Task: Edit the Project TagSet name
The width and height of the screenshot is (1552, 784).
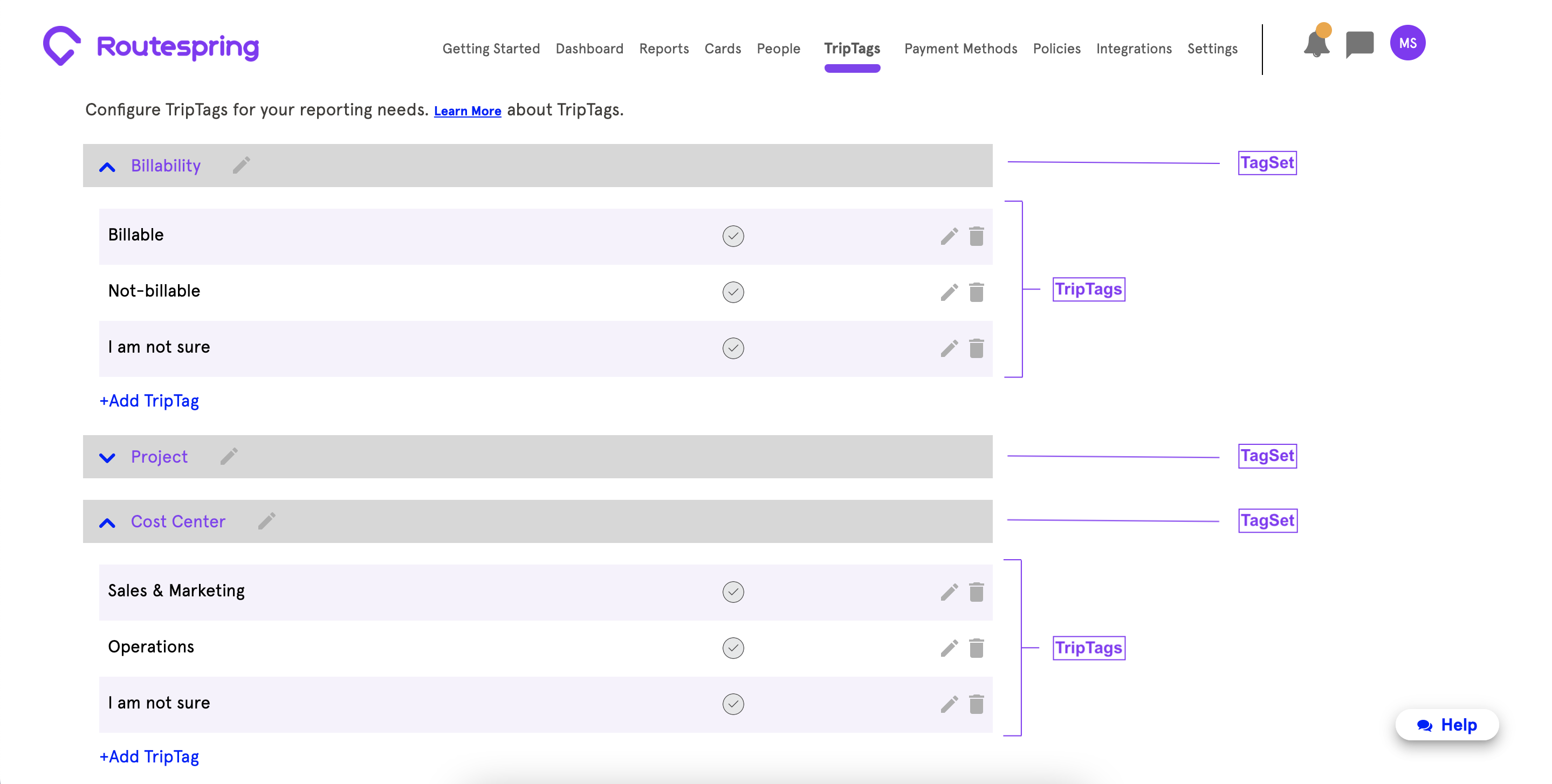Action: pyautogui.click(x=229, y=456)
